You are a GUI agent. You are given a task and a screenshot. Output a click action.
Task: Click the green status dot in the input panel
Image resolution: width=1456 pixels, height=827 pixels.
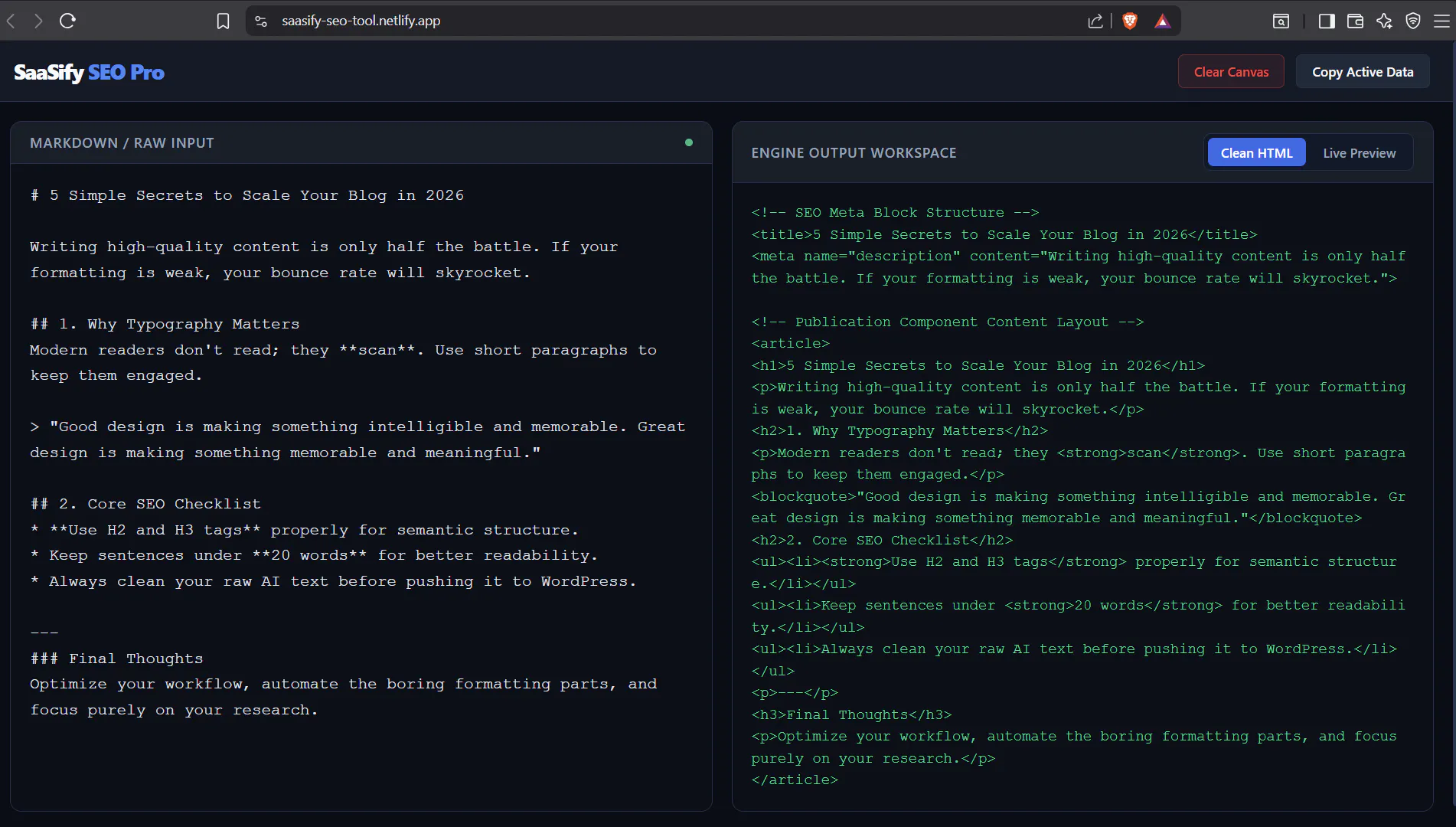pos(689,142)
